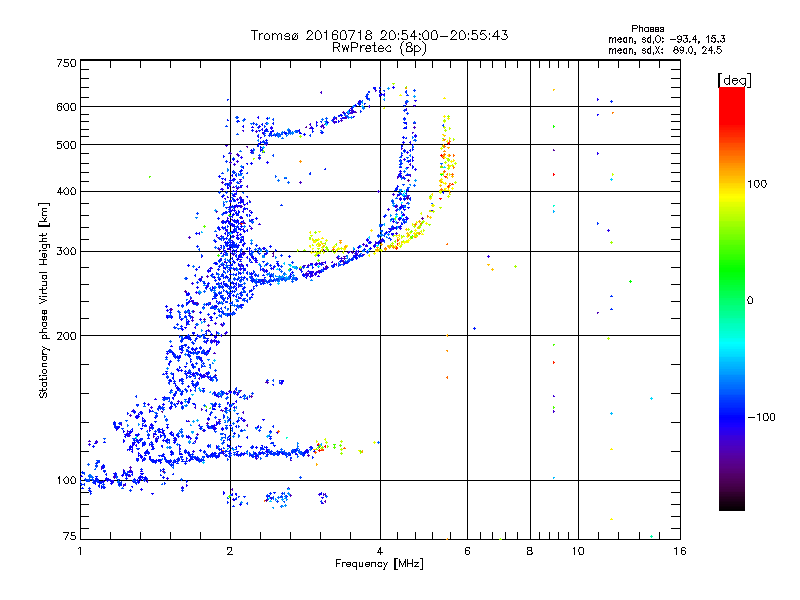This screenshot has width=800, height=600.
Task: Click the 'mean, sd,O: -93.4, 15.3' line
Action: click(666, 39)
